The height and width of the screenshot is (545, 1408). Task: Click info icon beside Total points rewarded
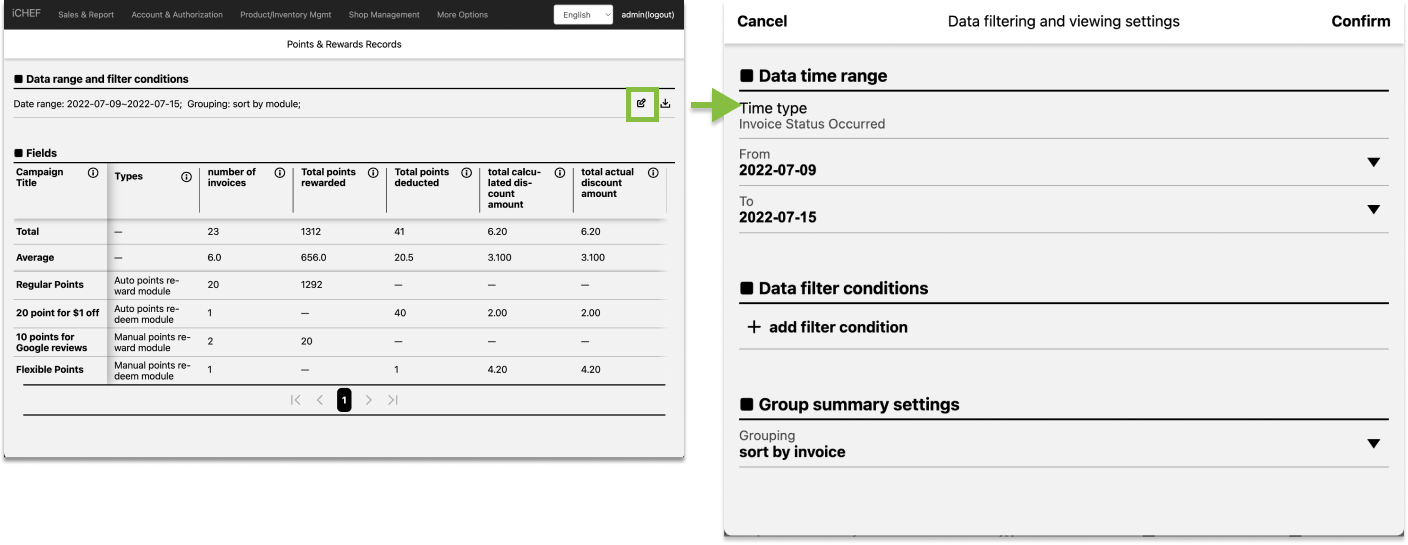(x=373, y=173)
